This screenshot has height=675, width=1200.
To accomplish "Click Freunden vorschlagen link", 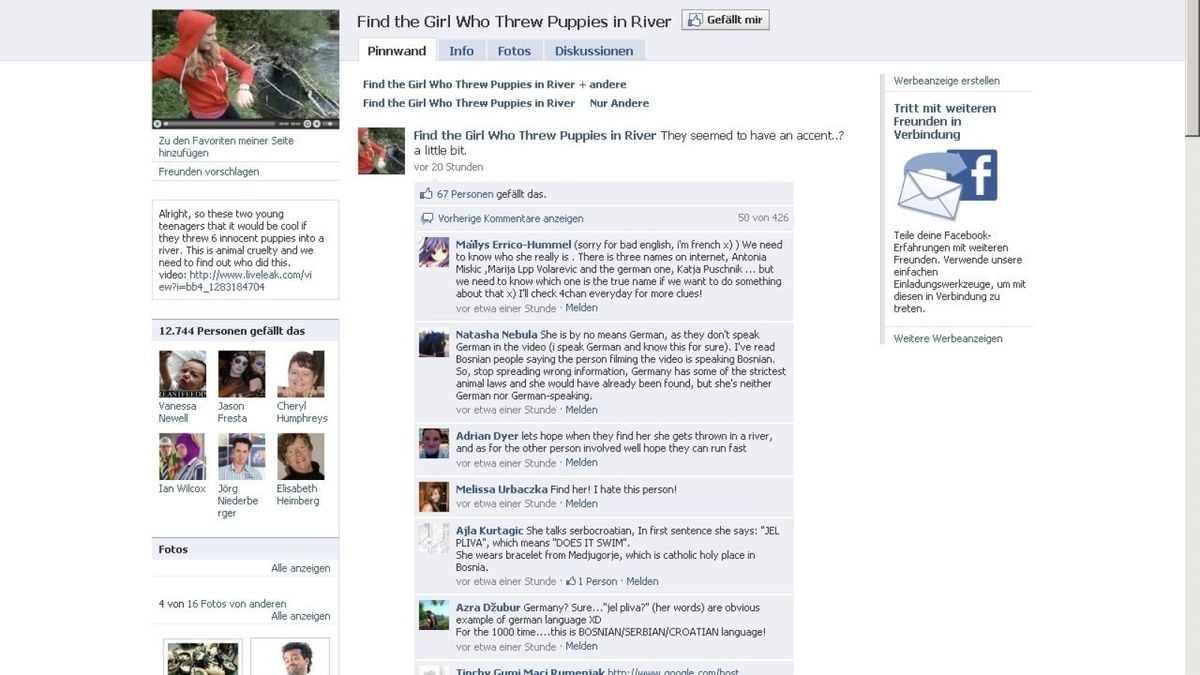I will pos(208,172).
